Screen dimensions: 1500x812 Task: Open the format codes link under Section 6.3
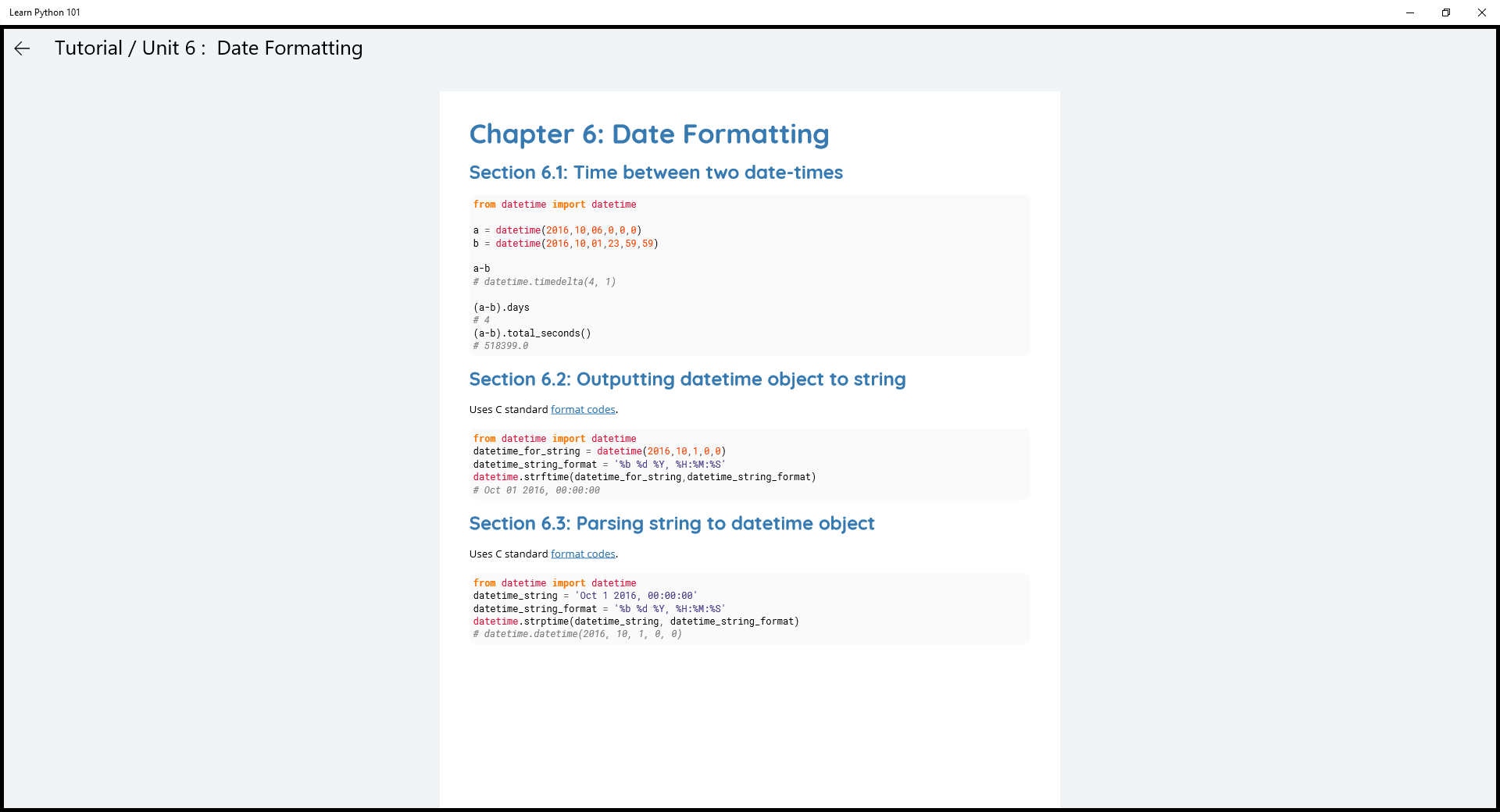coord(583,554)
